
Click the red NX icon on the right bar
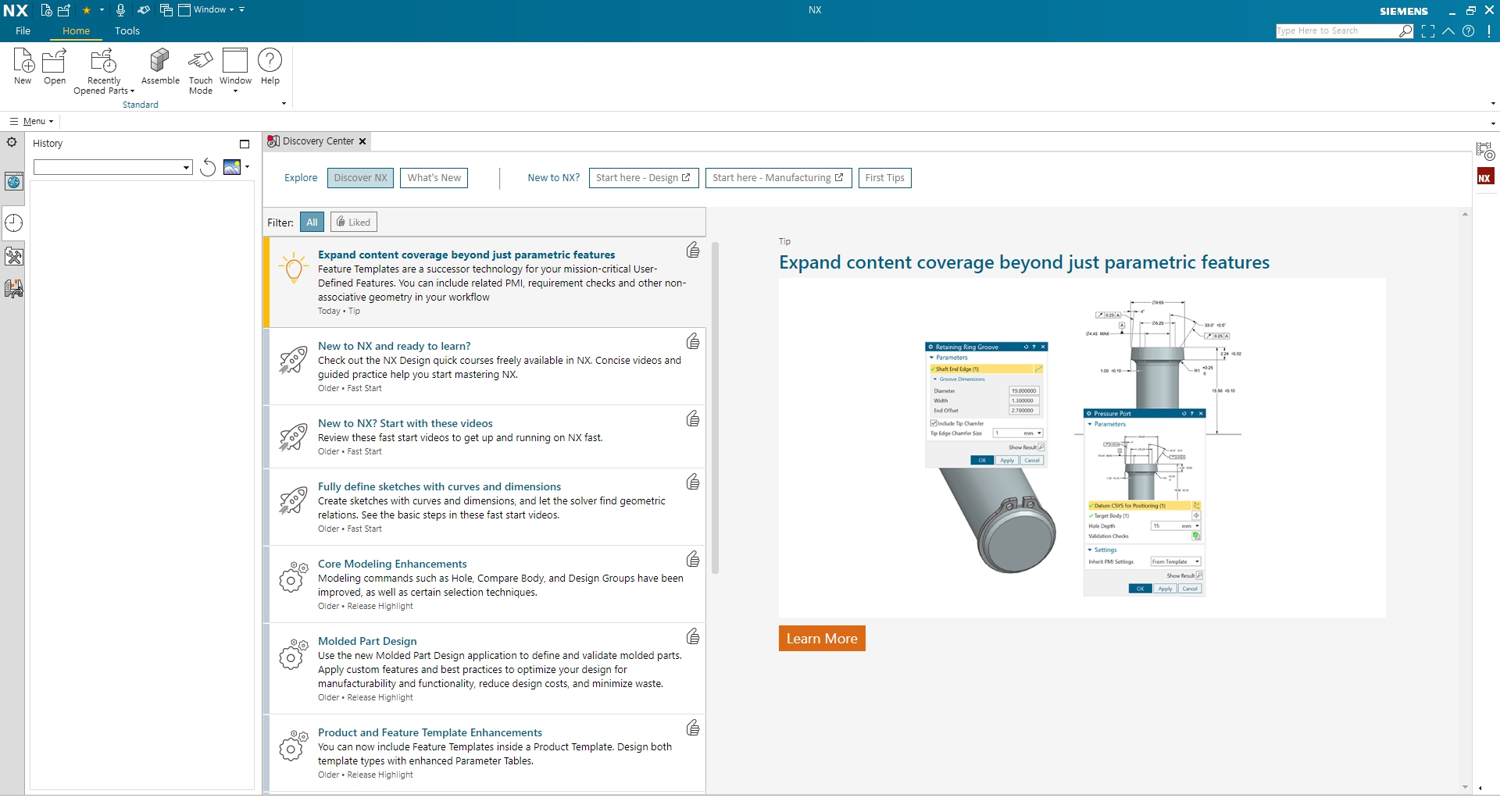1484,177
